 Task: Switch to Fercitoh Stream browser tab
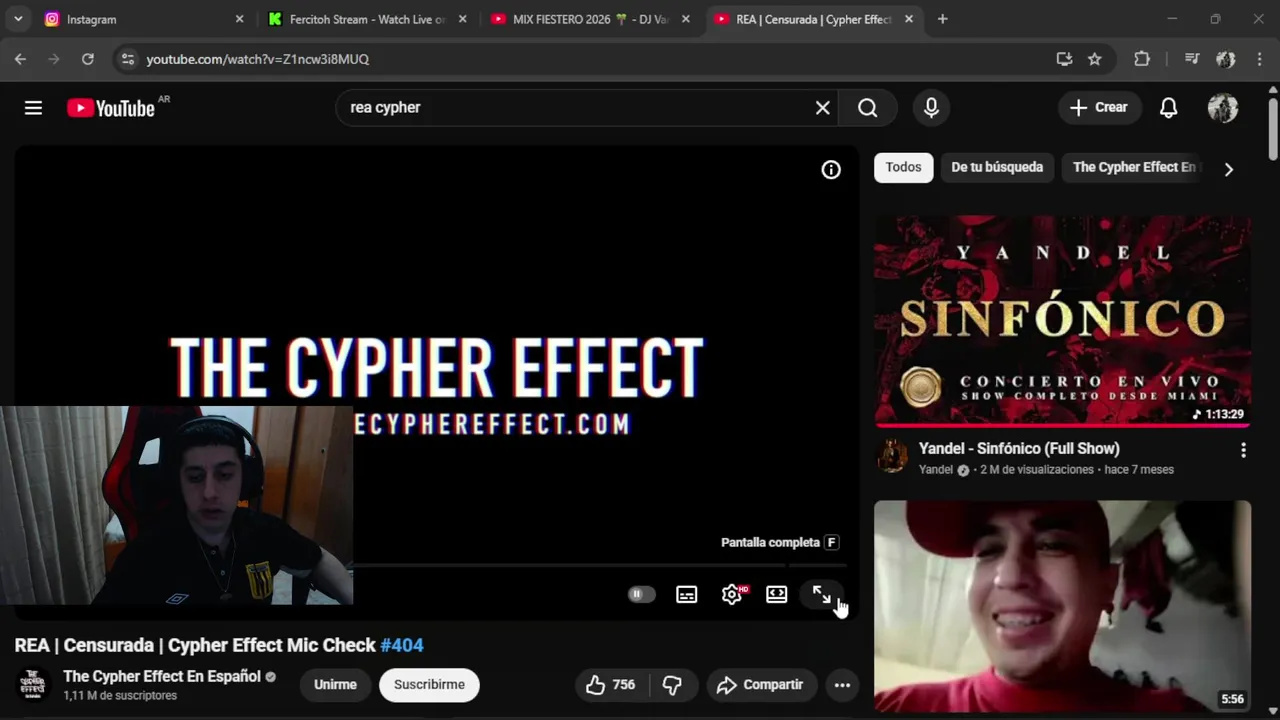(365, 19)
